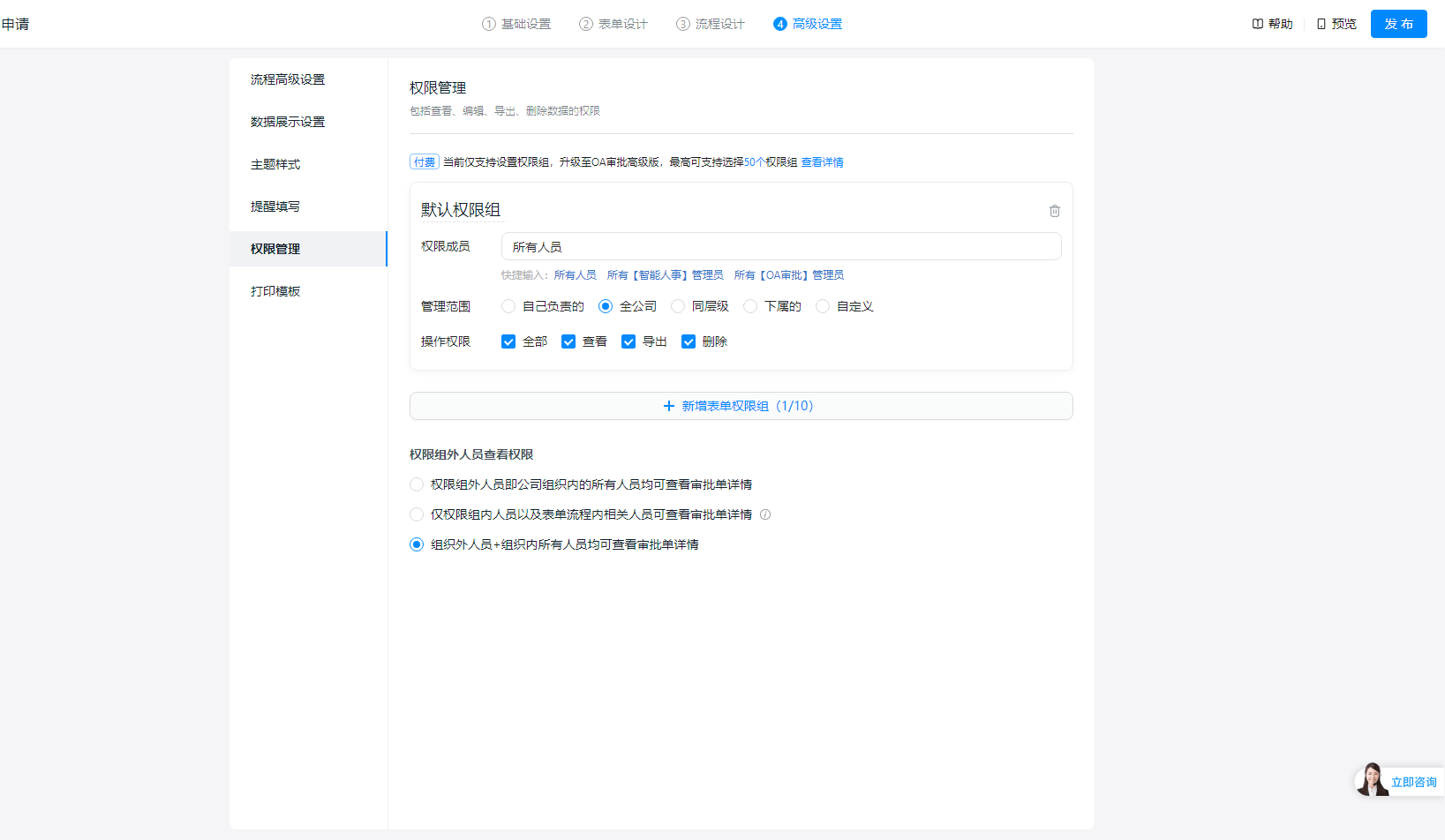Click the step 3 circle number icon
1445x840 pixels.
point(683,24)
